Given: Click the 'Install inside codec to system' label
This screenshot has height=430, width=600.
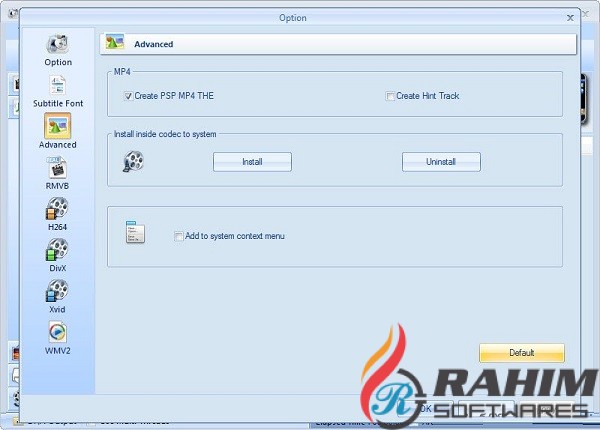Looking at the screenshot, I should (165, 134).
